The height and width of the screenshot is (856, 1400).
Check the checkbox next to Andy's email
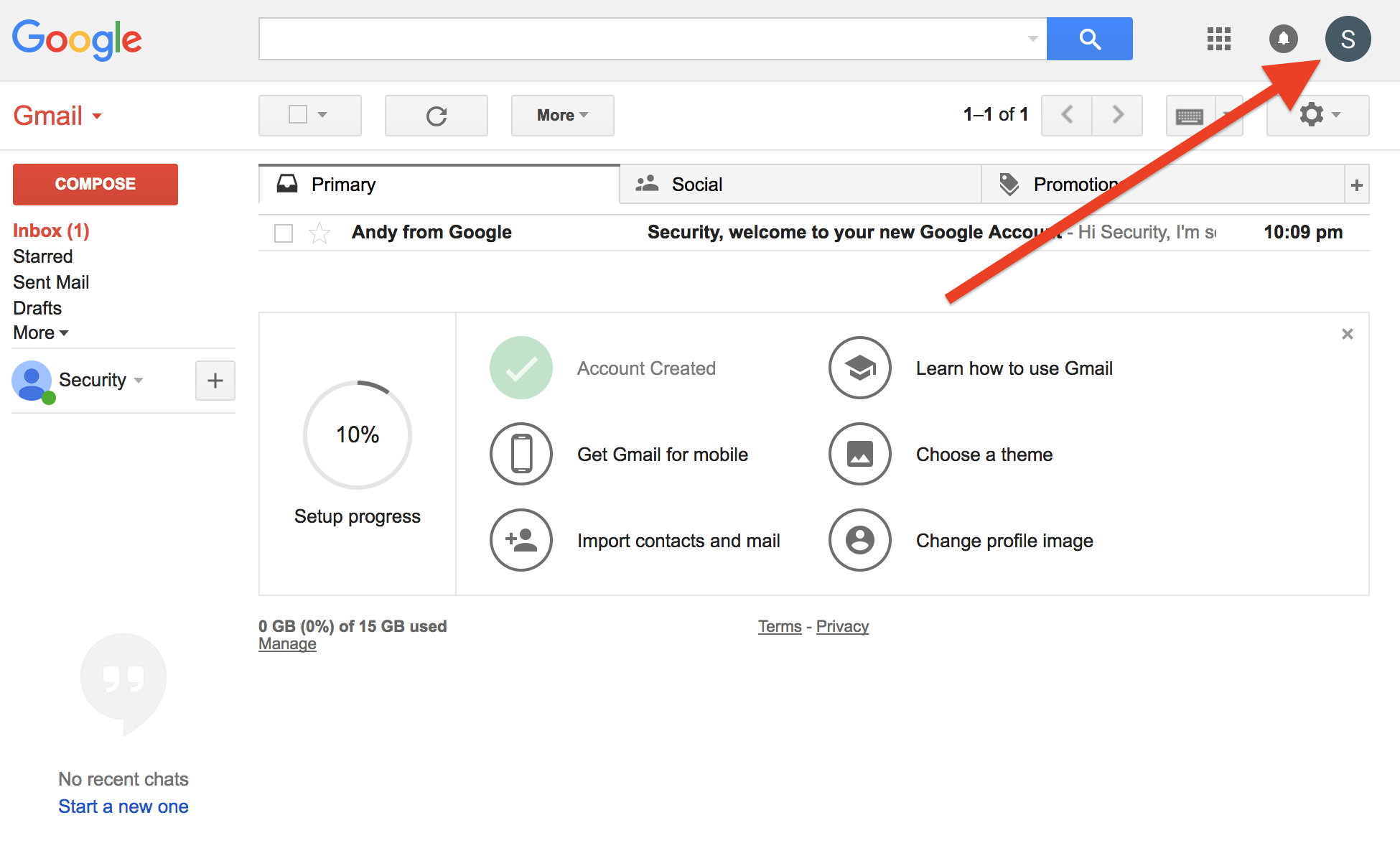pos(283,232)
